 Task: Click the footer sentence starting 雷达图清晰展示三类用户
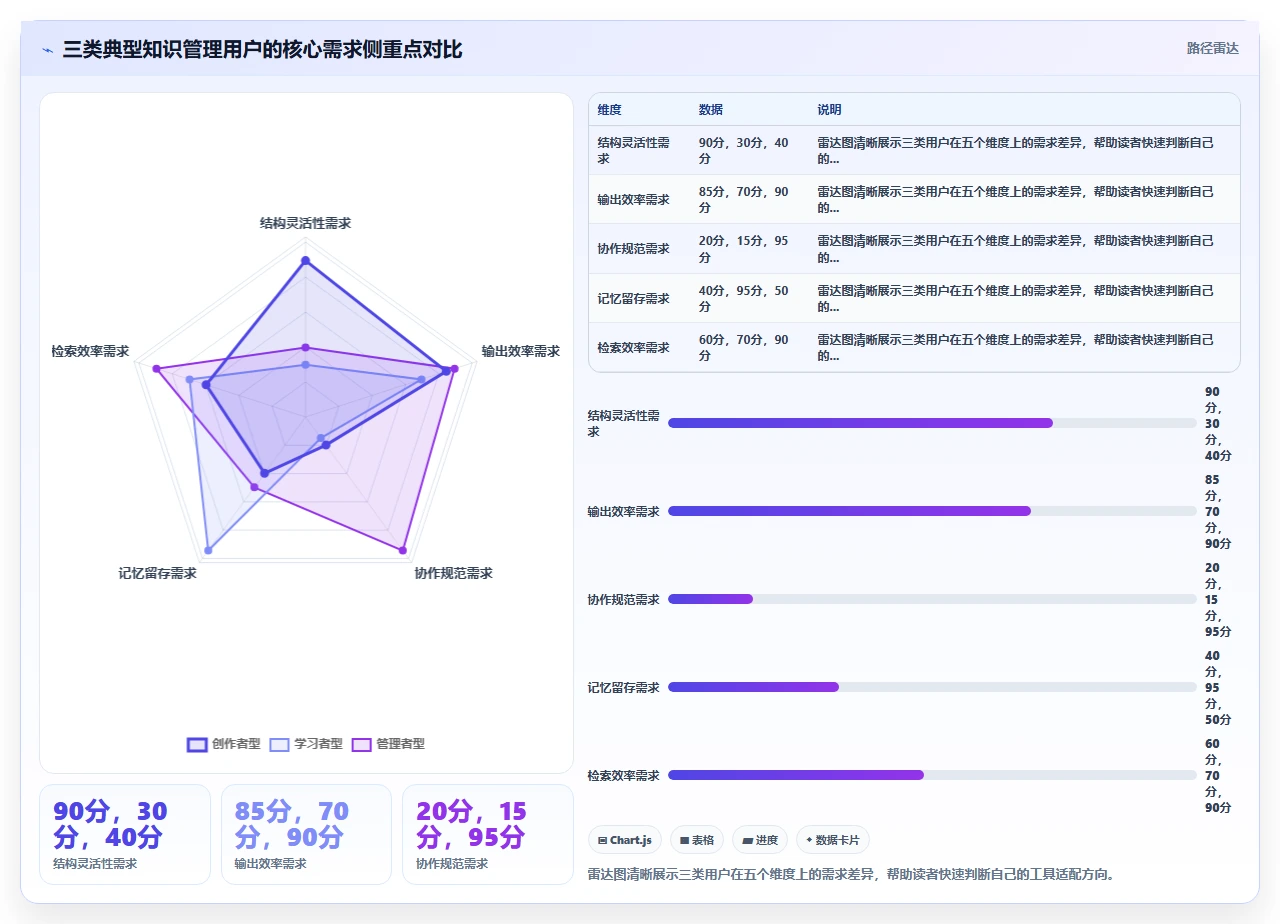pyautogui.click(x=851, y=874)
